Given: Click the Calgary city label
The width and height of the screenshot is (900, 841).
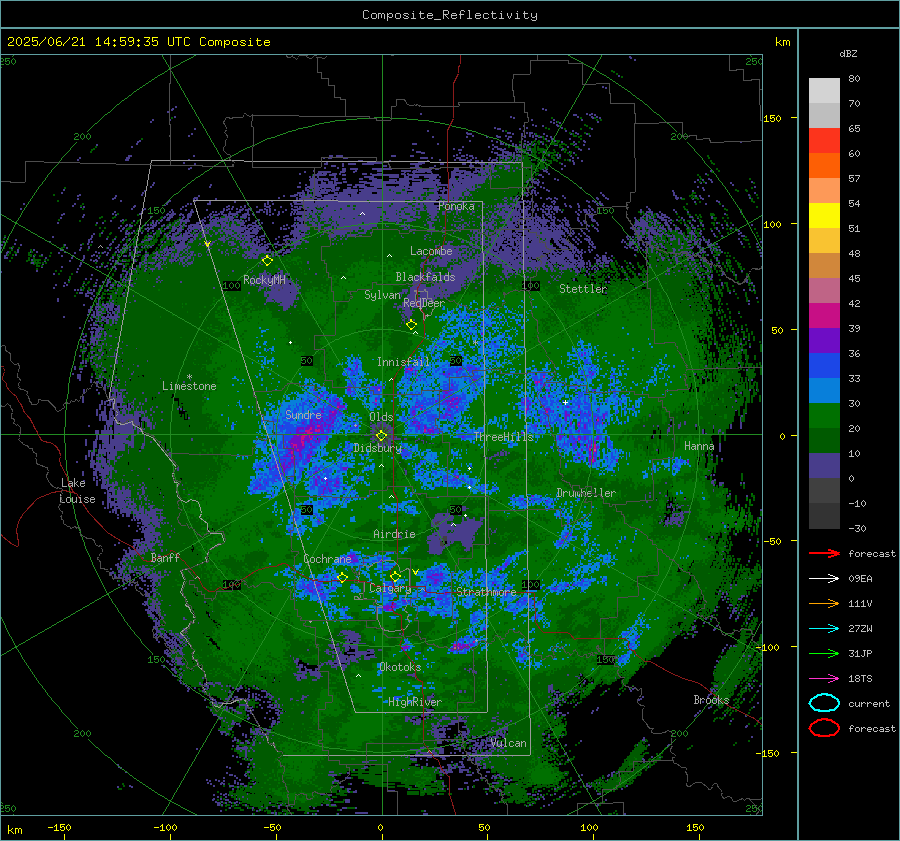Looking at the screenshot, I should click(x=390, y=588).
